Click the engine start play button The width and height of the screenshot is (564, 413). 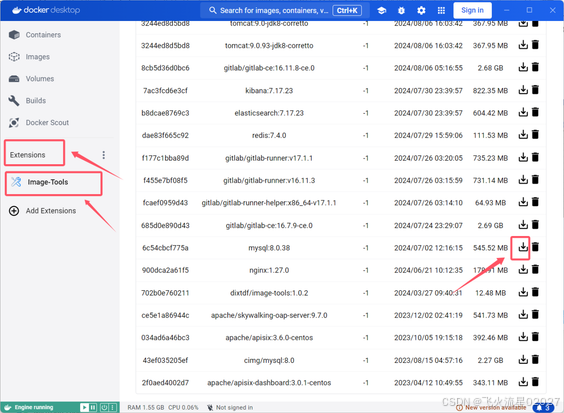click(84, 407)
